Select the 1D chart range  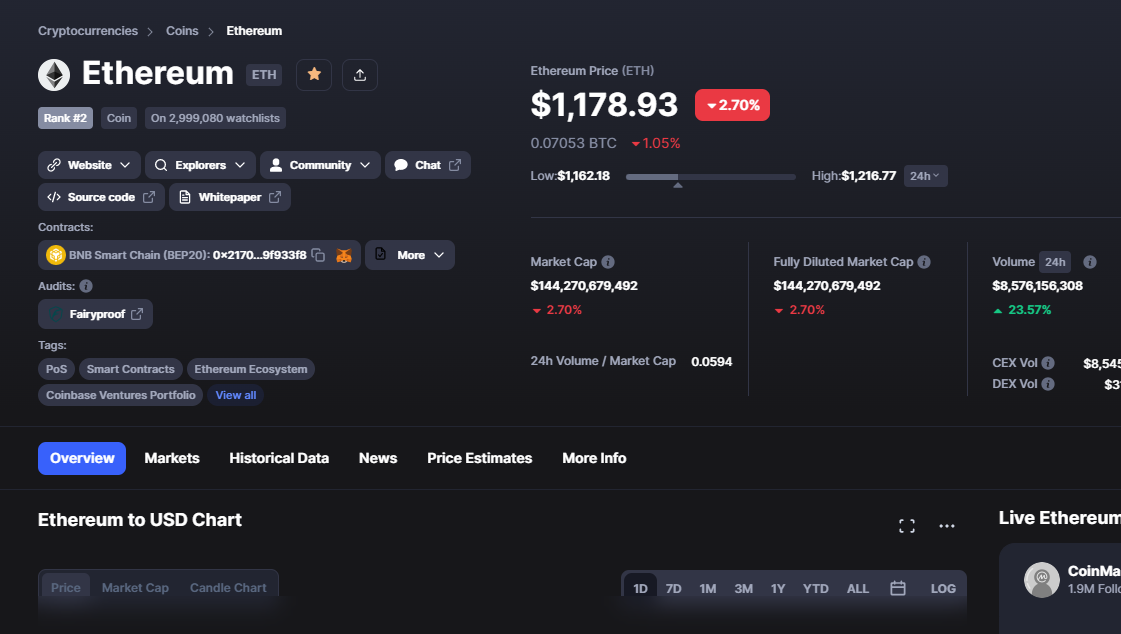[x=640, y=588]
